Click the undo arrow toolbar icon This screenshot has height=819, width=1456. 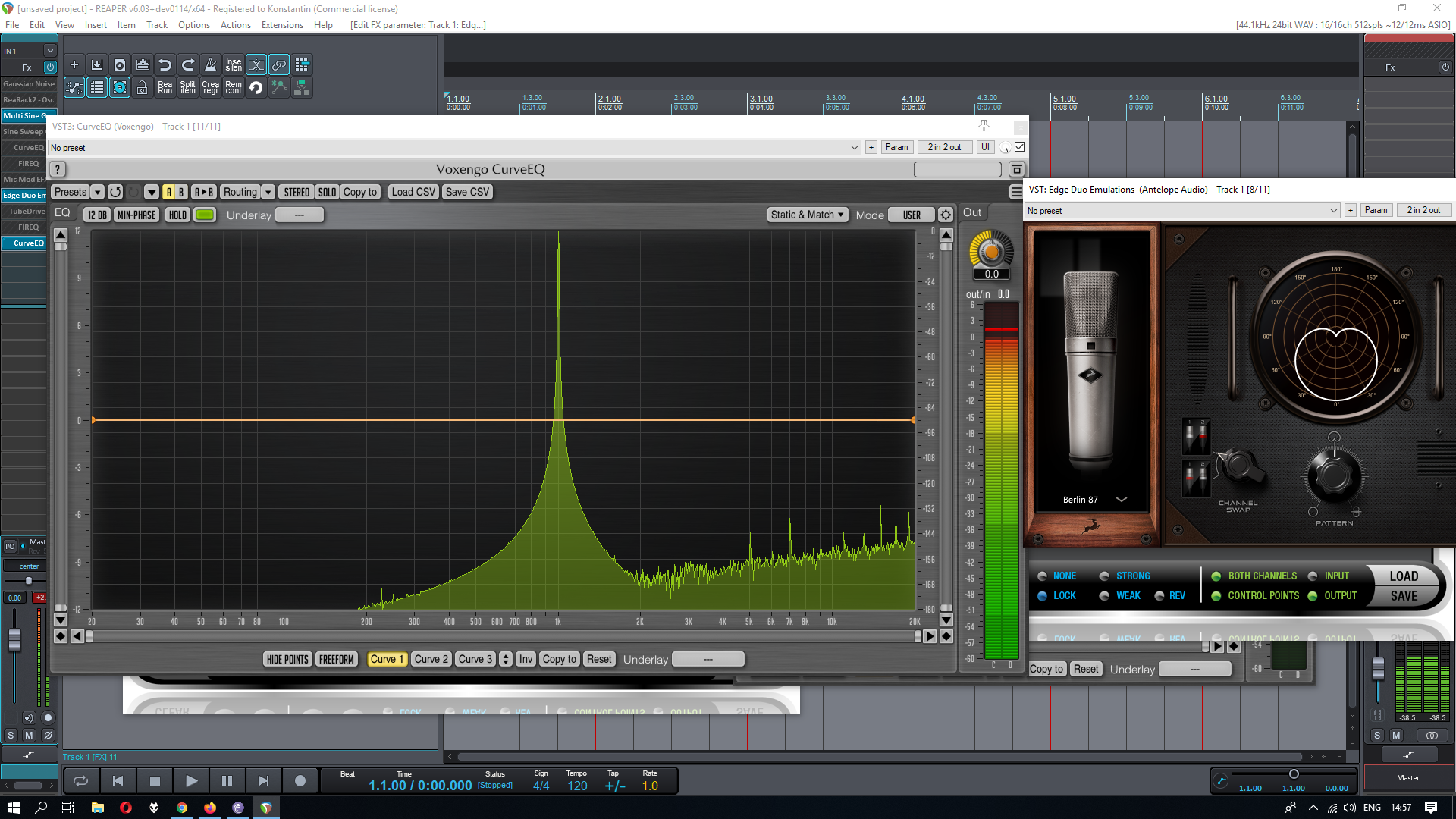point(165,65)
